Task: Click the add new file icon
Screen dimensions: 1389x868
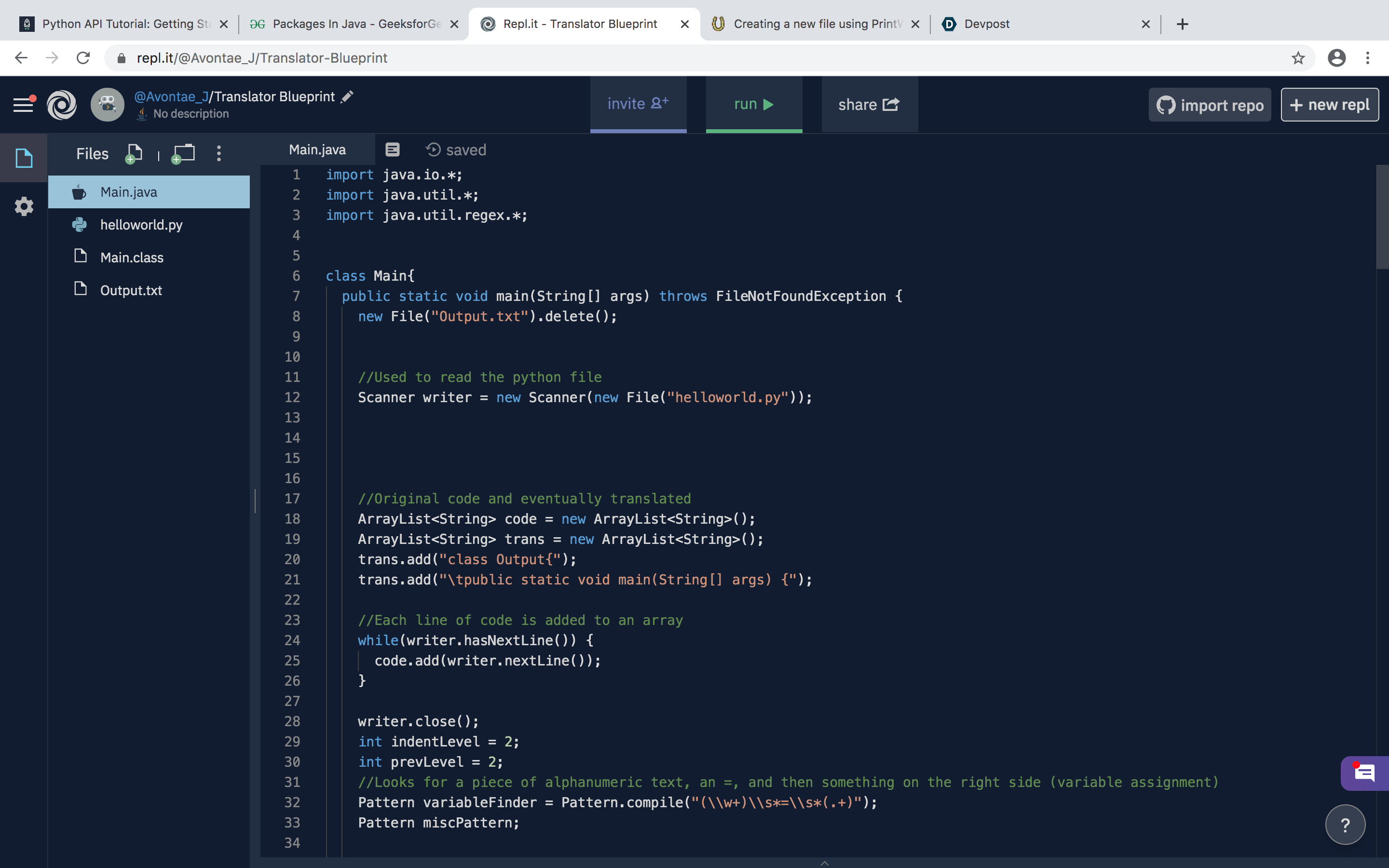Action: point(134,153)
